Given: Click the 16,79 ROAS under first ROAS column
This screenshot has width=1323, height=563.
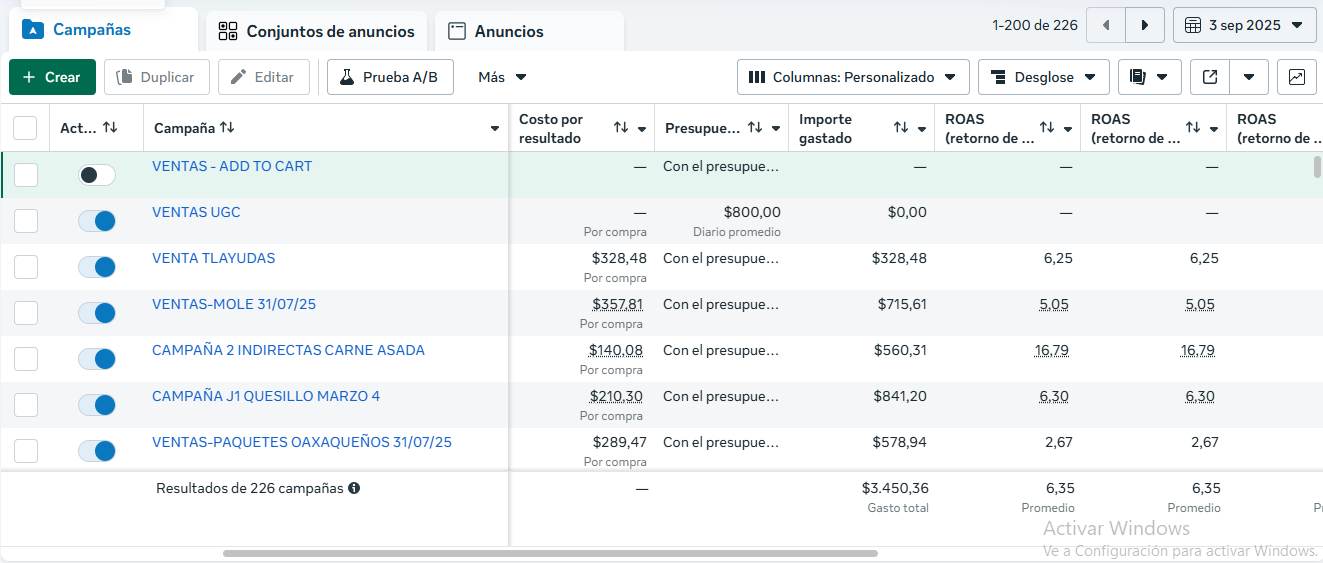Looking at the screenshot, I should coord(1054,350).
